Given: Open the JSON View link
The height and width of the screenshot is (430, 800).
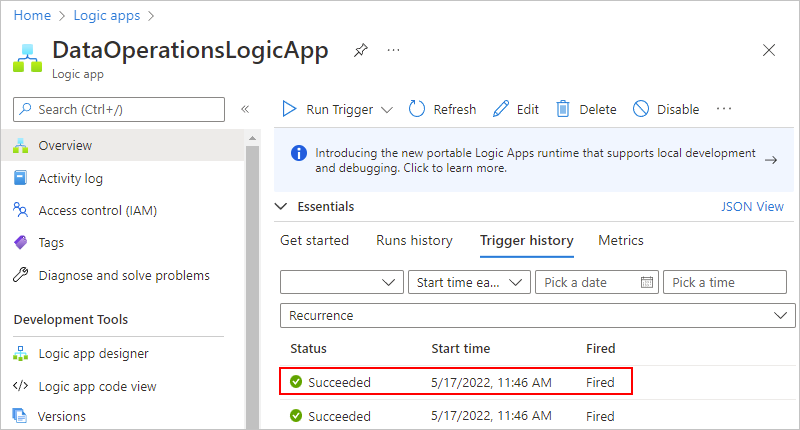Looking at the screenshot, I should click(752, 207).
